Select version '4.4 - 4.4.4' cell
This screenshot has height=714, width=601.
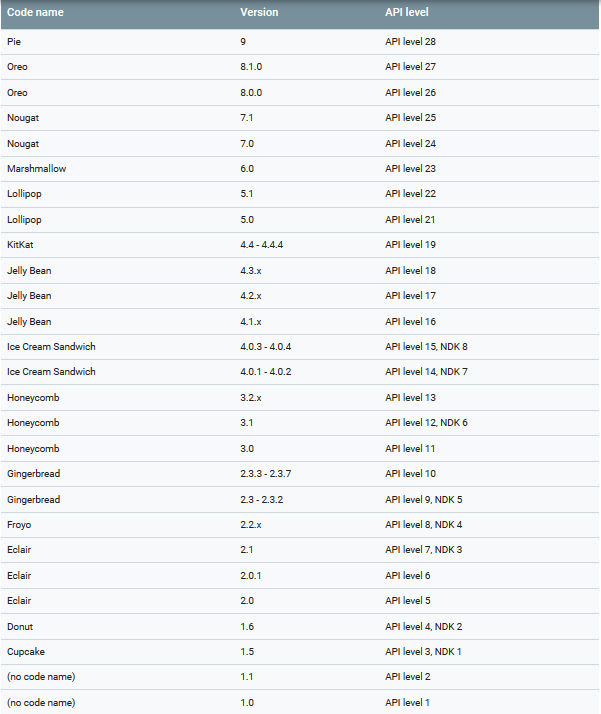[262, 245]
